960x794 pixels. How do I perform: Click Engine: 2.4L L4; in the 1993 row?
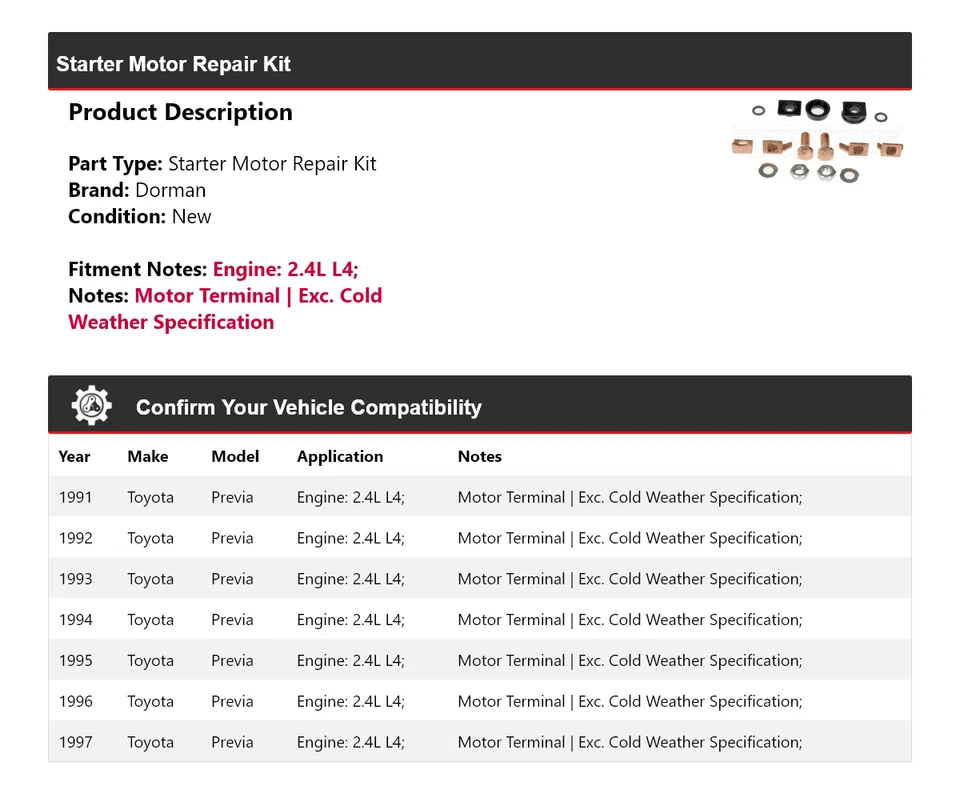click(x=351, y=580)
